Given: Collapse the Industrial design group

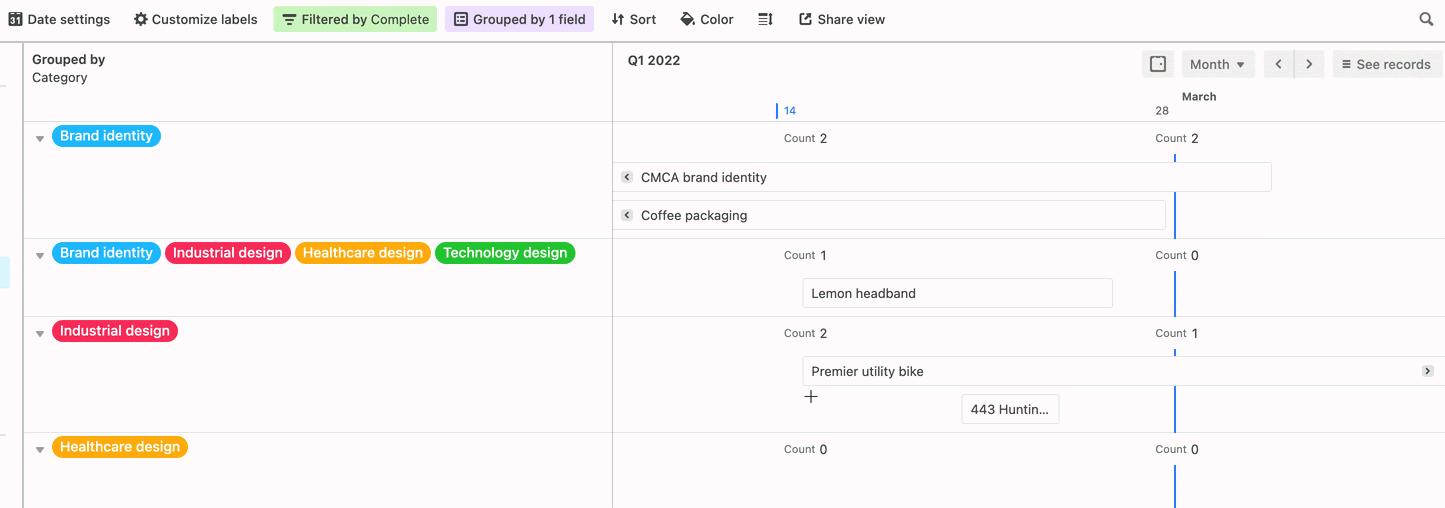Looking at the screenshot, I should pyautogui.click(x=40, y=334).
